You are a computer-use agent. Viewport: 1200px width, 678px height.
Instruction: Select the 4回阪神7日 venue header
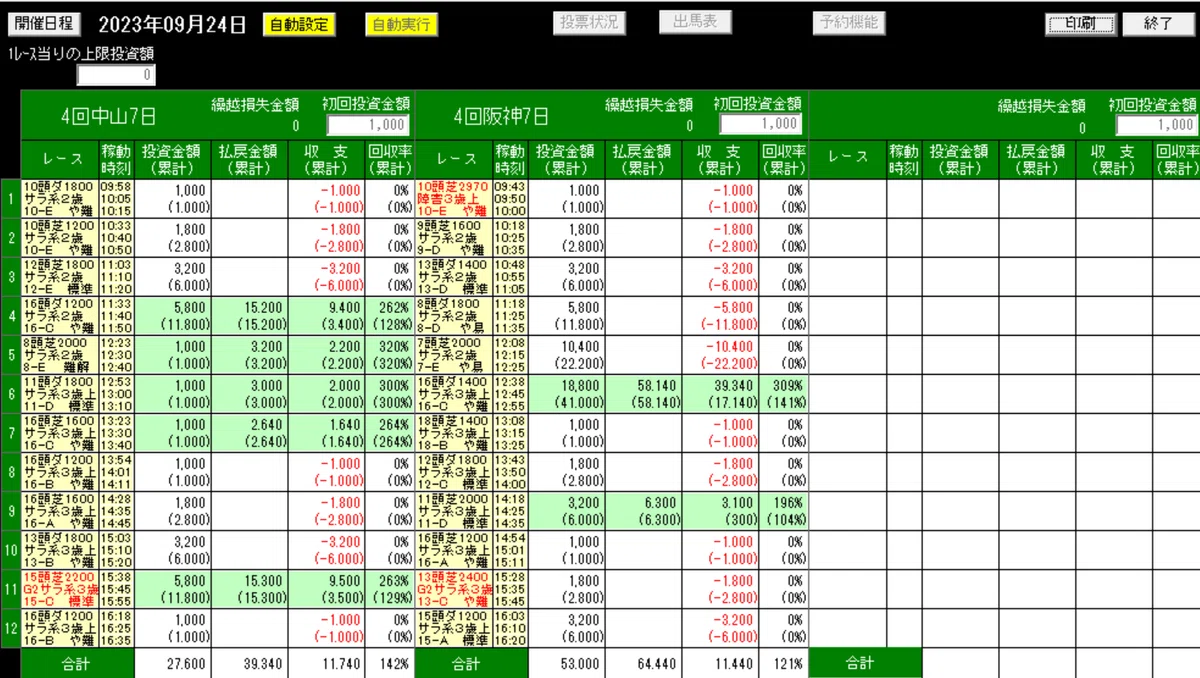pos(500,116)
